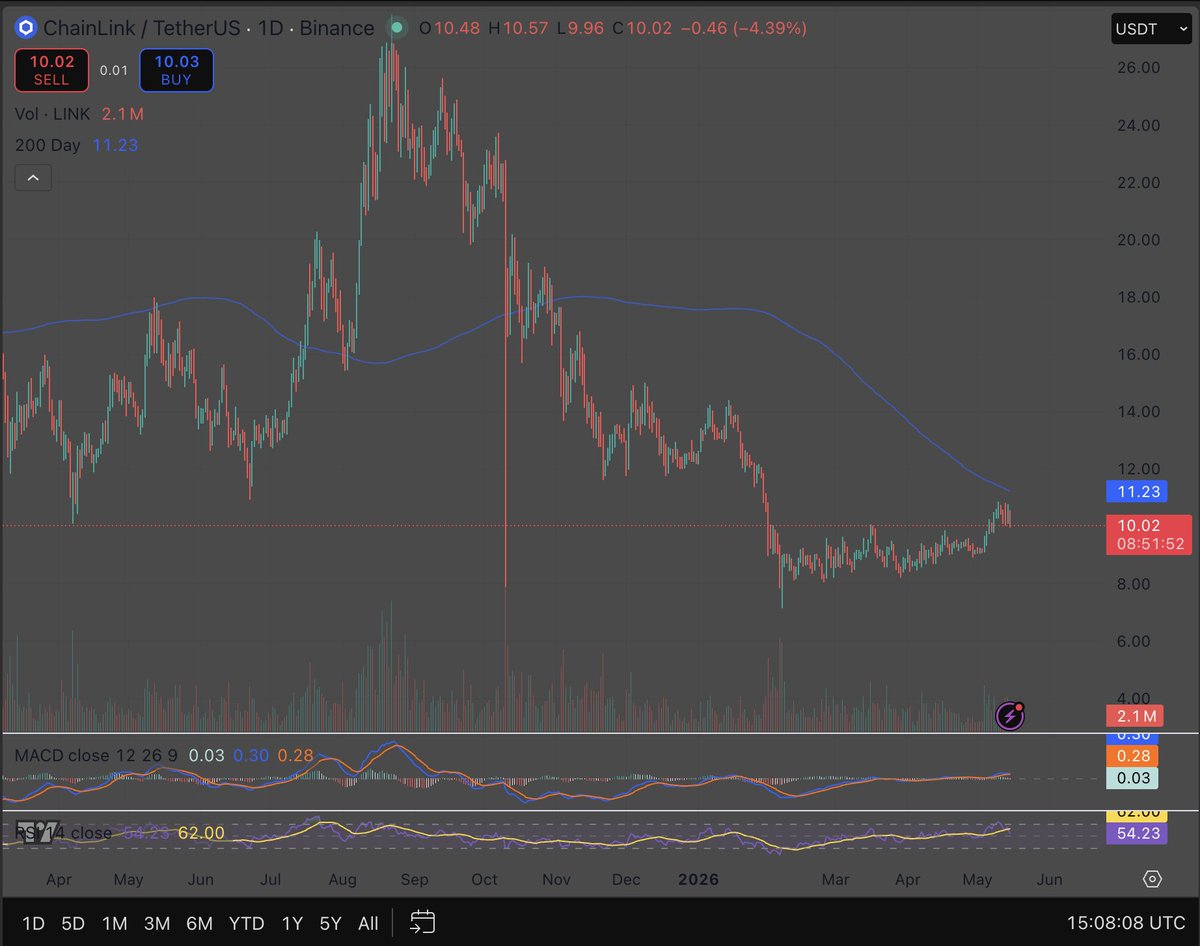Switch to the 5Y time range
This screenshot has width=1200, height=946.
pos(330,923)
